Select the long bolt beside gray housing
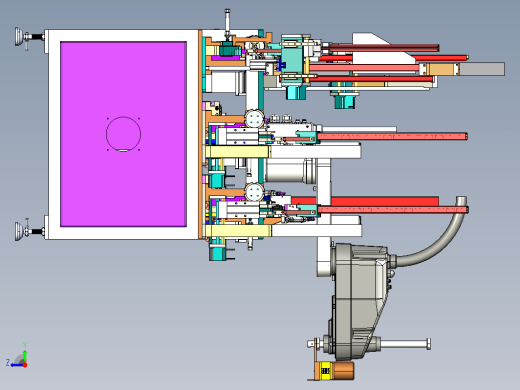 tap(405, 344)
